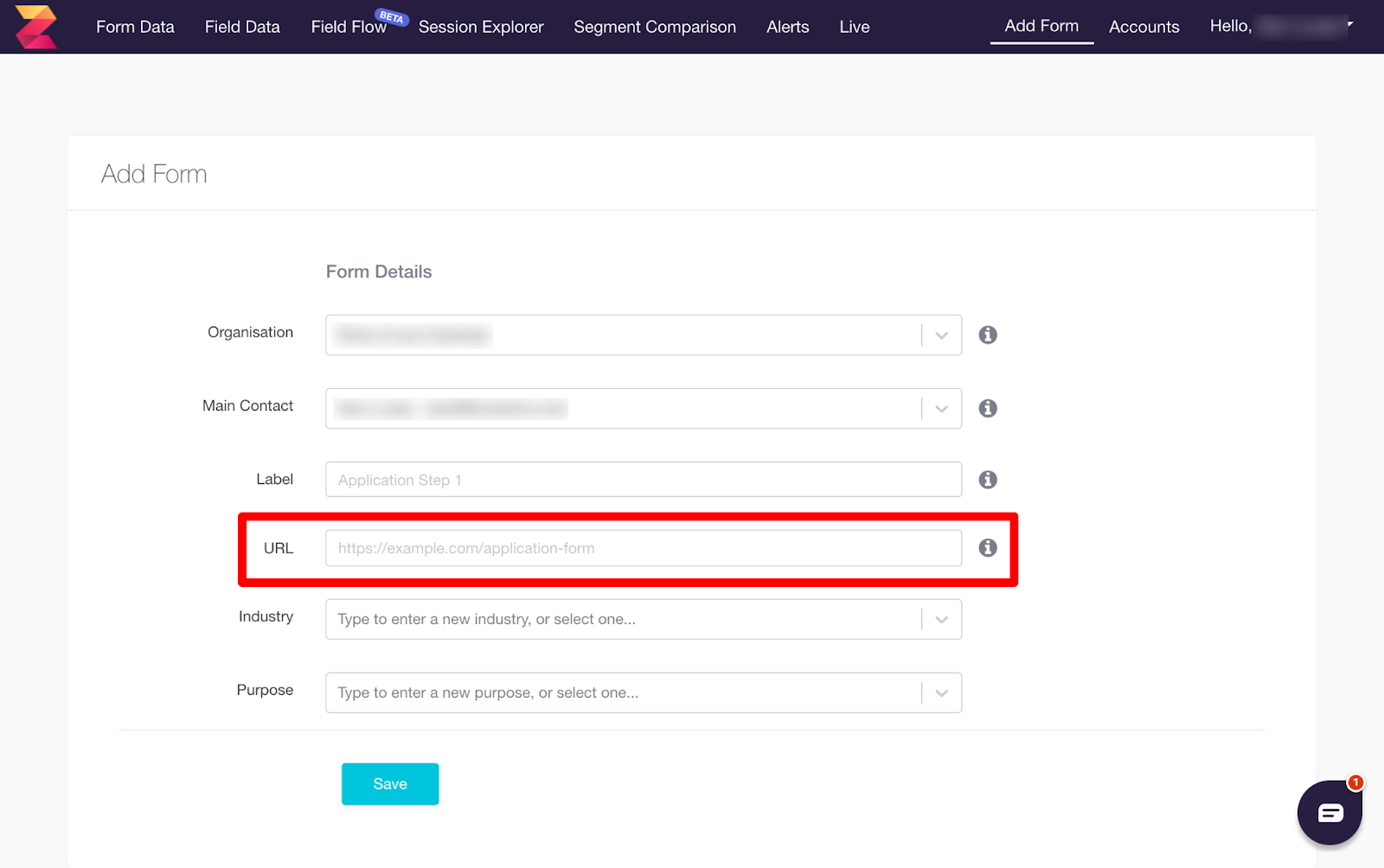Open the Organisation info tooltip icon

(x=988, y=335)
